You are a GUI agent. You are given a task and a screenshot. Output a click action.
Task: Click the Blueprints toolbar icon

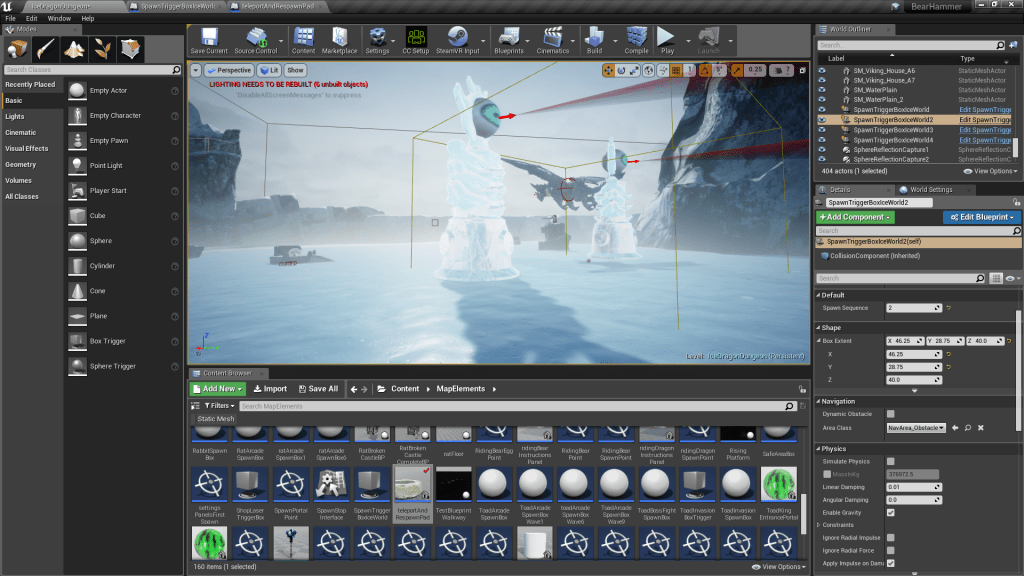coord(509,38)
